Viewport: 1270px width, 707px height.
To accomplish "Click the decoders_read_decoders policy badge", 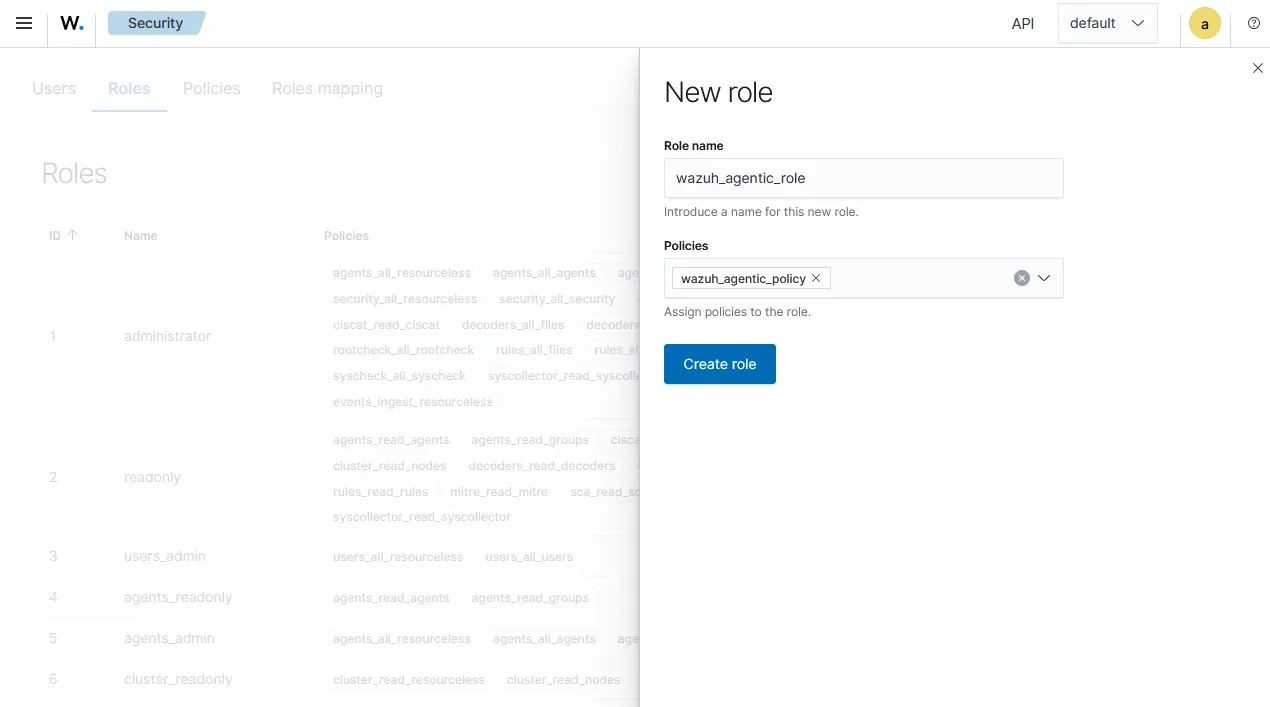I will (x=542, y=466).
